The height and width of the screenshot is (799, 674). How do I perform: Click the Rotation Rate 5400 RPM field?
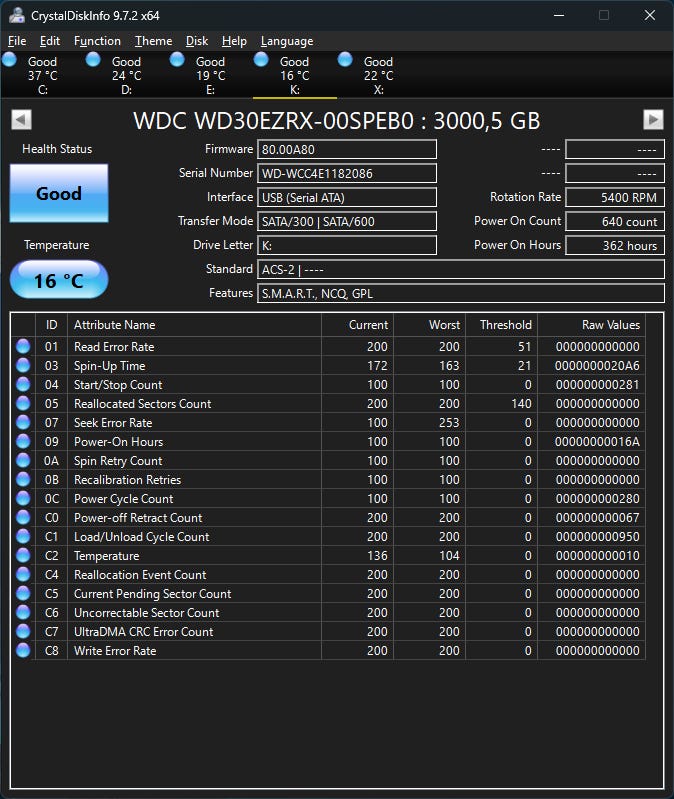tap(615, 197)
